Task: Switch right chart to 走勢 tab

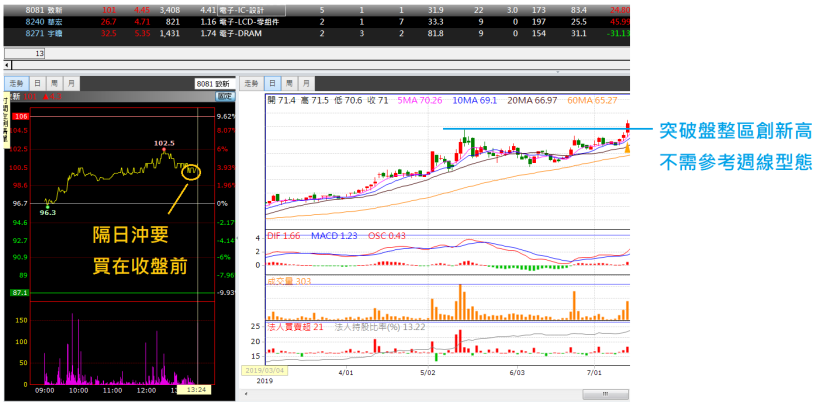Action: (252, 83)
